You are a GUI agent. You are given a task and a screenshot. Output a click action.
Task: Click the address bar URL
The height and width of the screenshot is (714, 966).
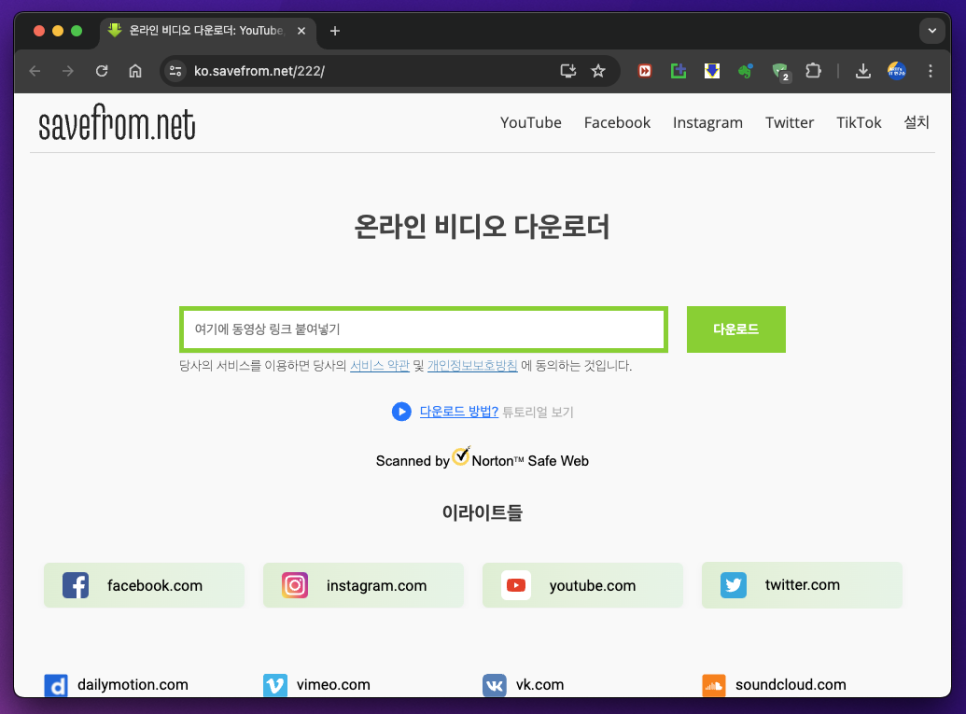pos(259,71)
